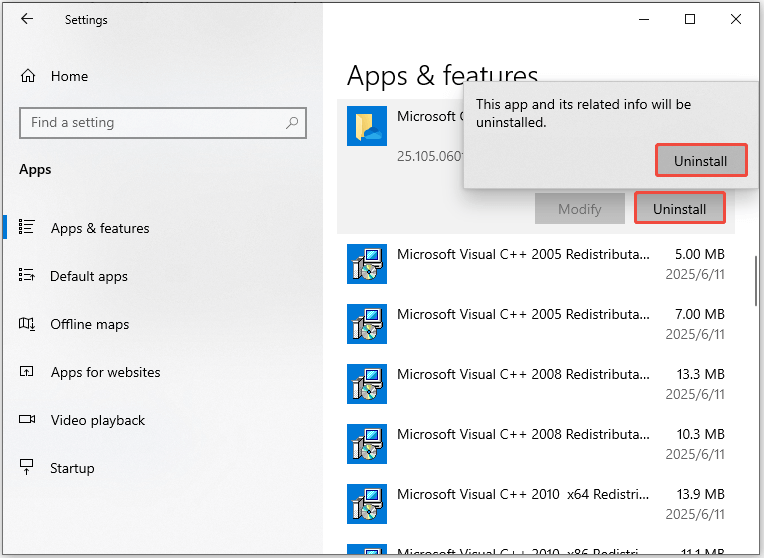The image size is (764, 558).
Task: Select the Visual C++ 2005 Redistributable 5.00 MB entry
Action: tap(536, 264)
